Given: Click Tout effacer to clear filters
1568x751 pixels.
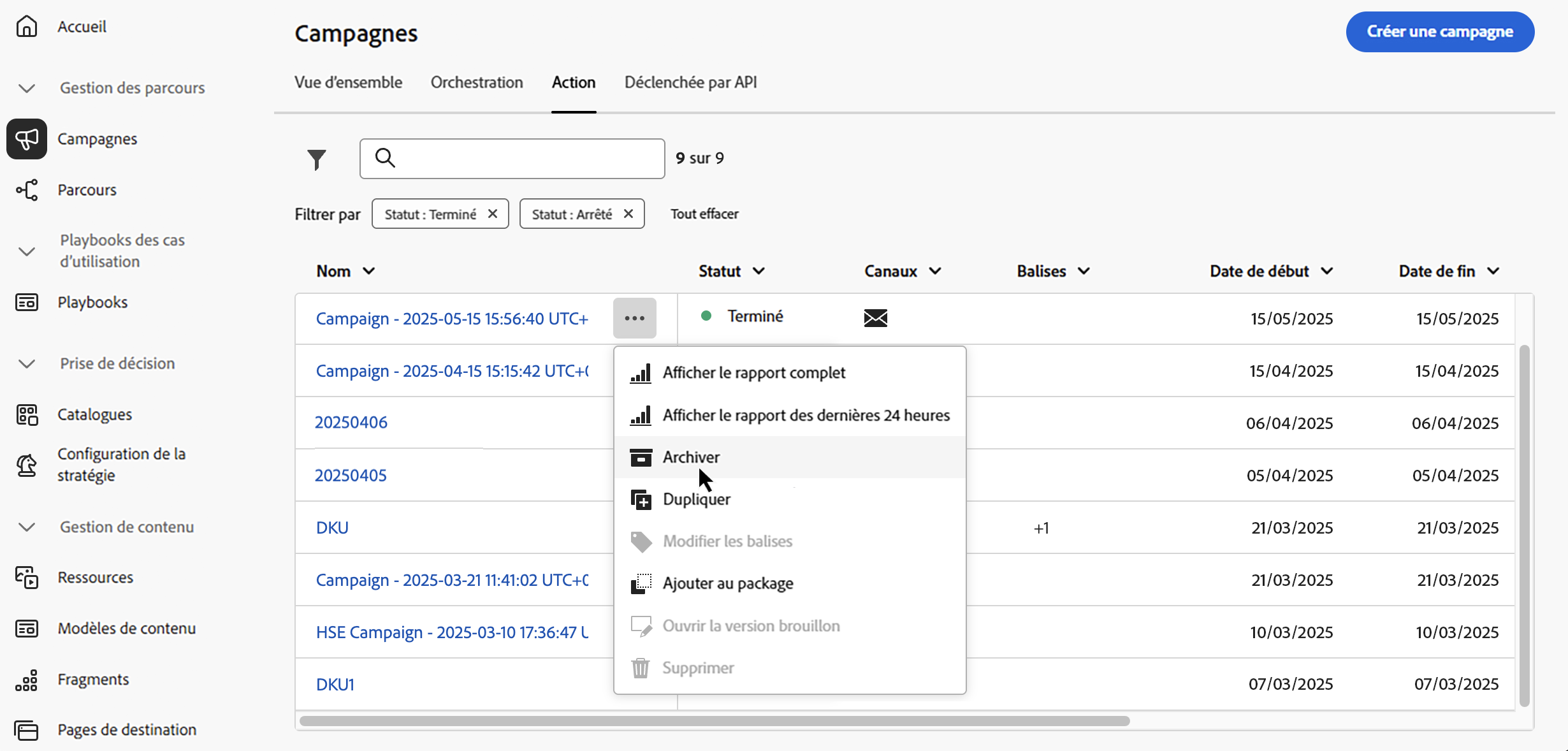Looking at the screenshot, I should pyautogui.click(x=704, y=214).
